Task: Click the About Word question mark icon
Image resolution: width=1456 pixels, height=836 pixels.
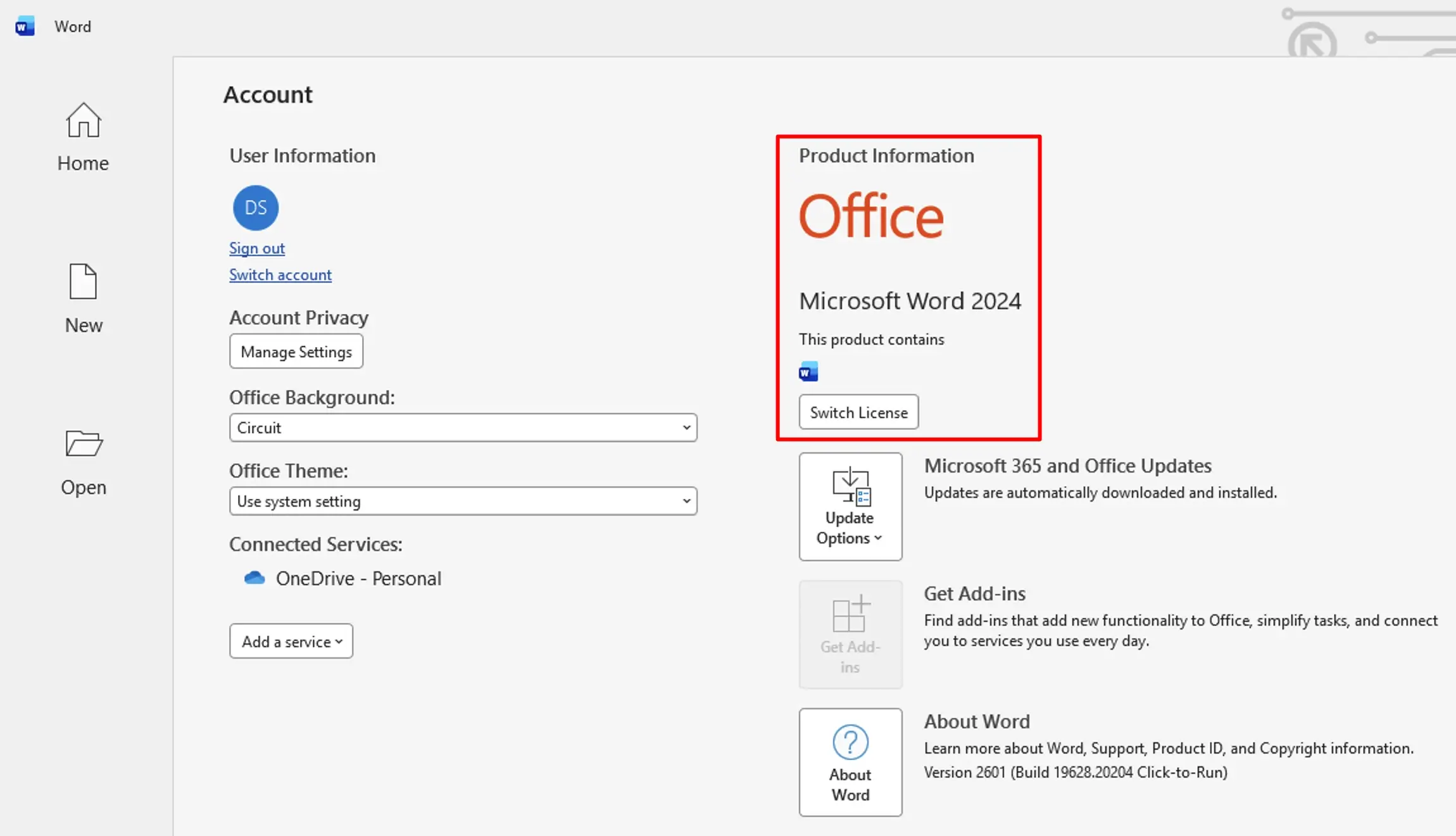Action: point(850,742)
